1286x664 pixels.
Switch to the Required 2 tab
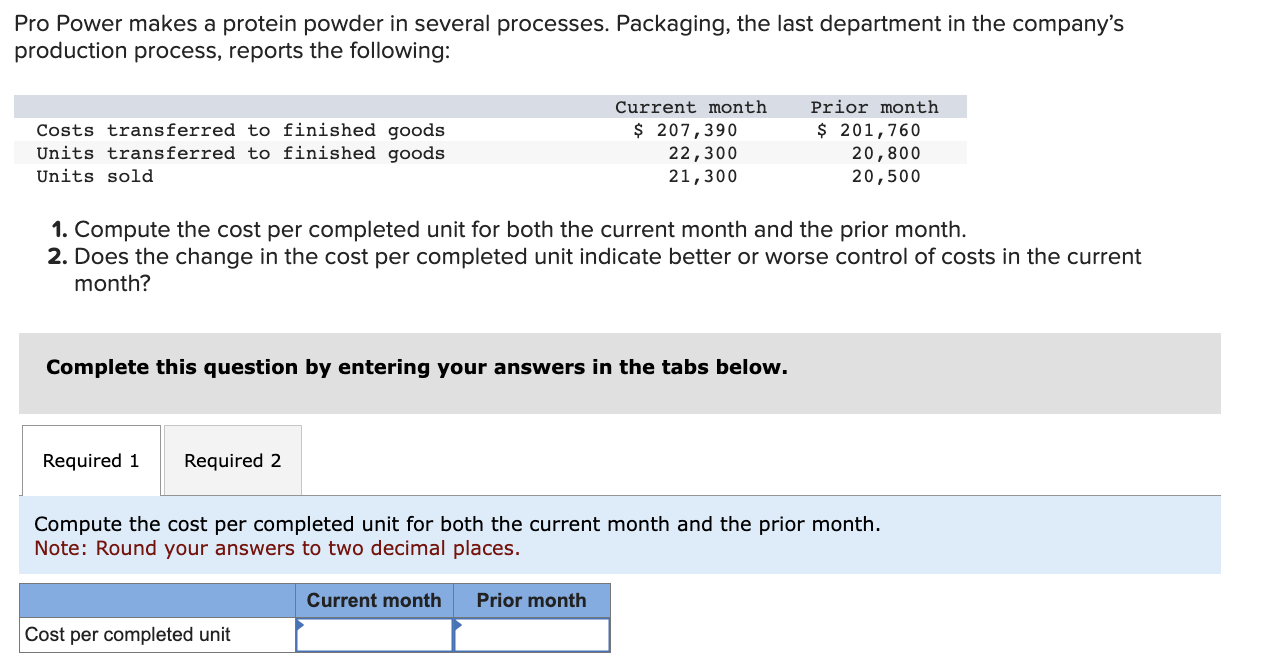pyautogui.click(x=232, y=460)
